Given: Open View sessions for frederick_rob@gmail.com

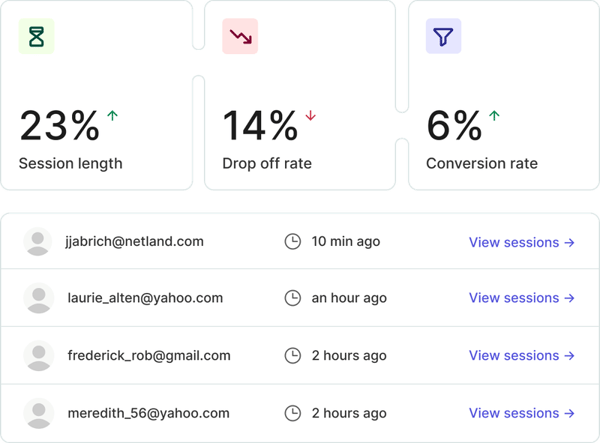Looking at the screenshot, I should point(521,355).
